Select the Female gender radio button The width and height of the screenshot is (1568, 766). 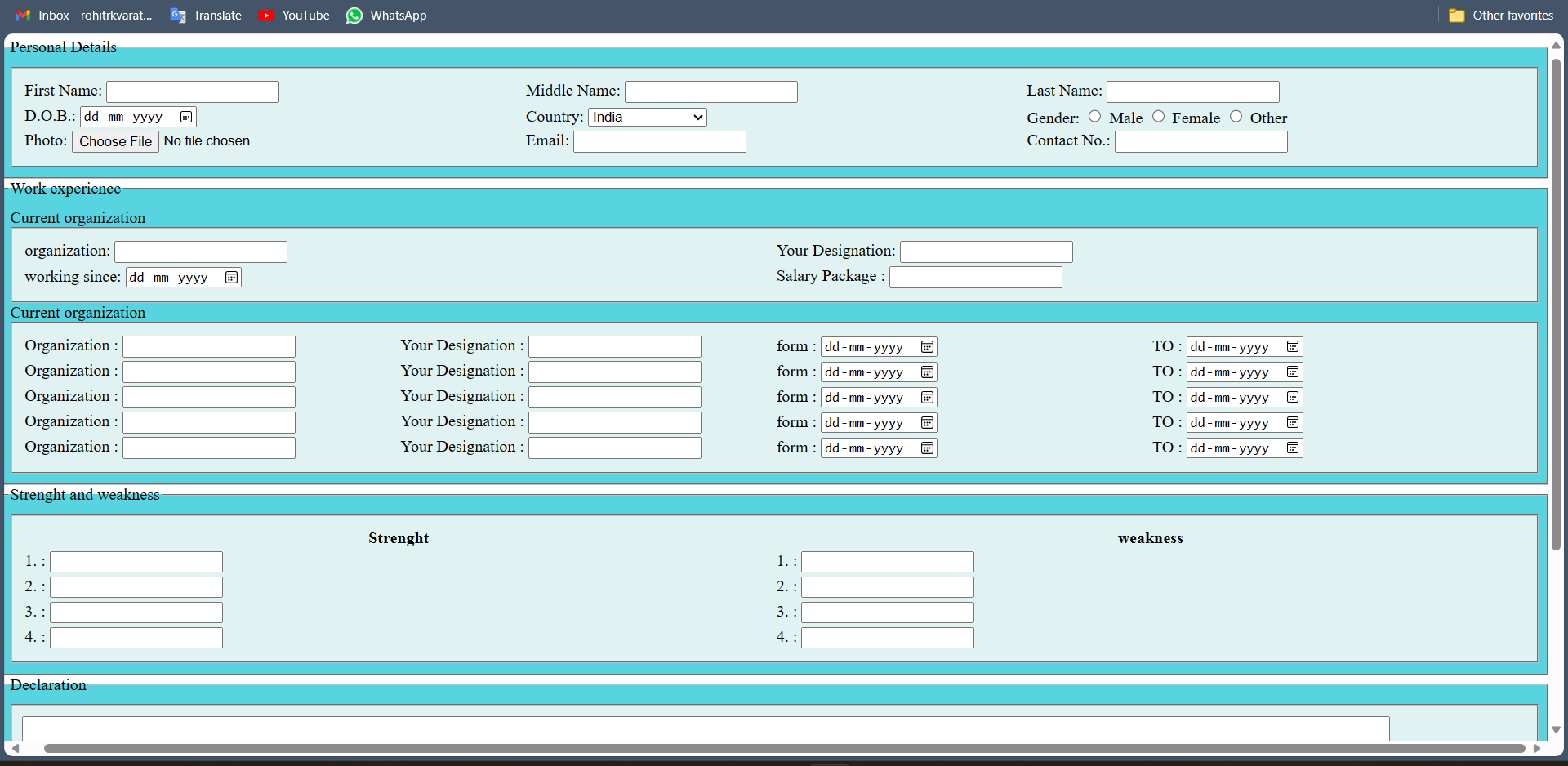[x=1159, y=117]
